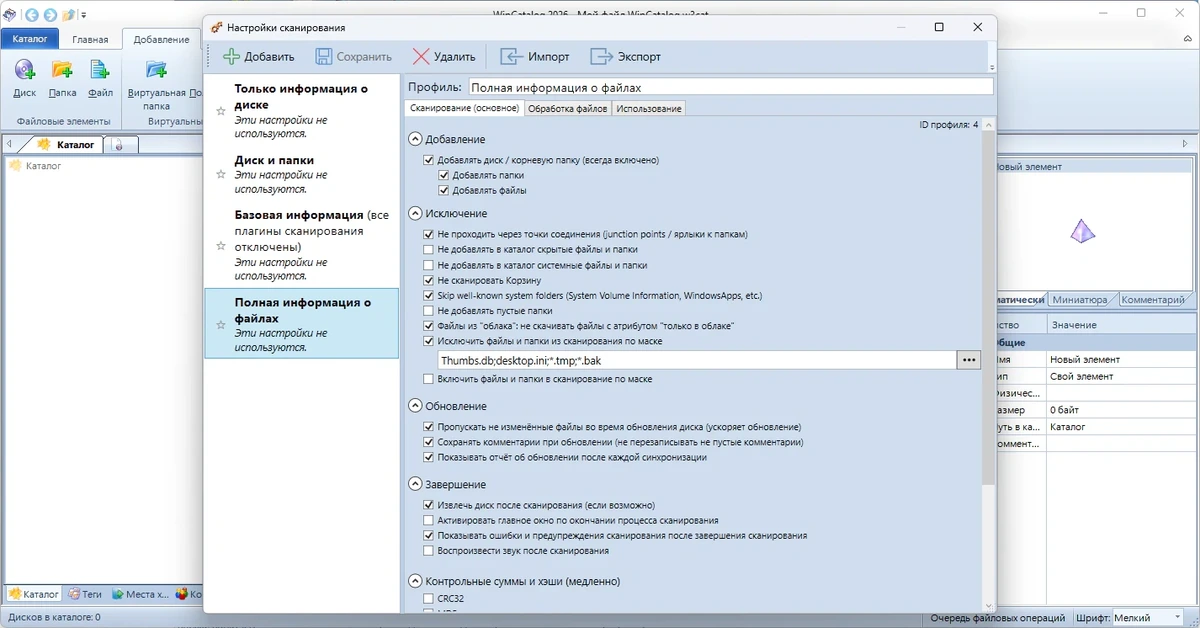Switch to Использование tab

649,108
